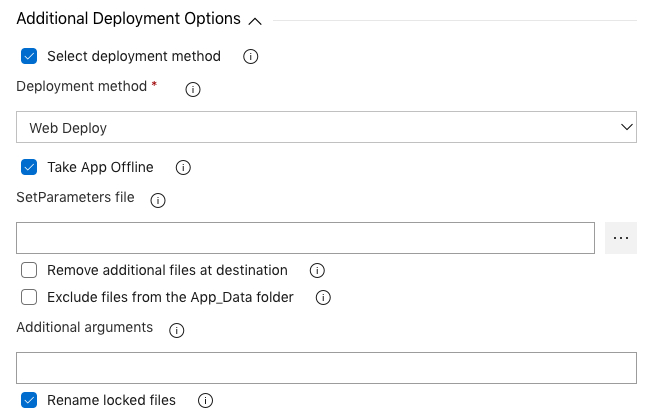
Task: Click info icon beside Additional arguments
Action: coord(177,330)
